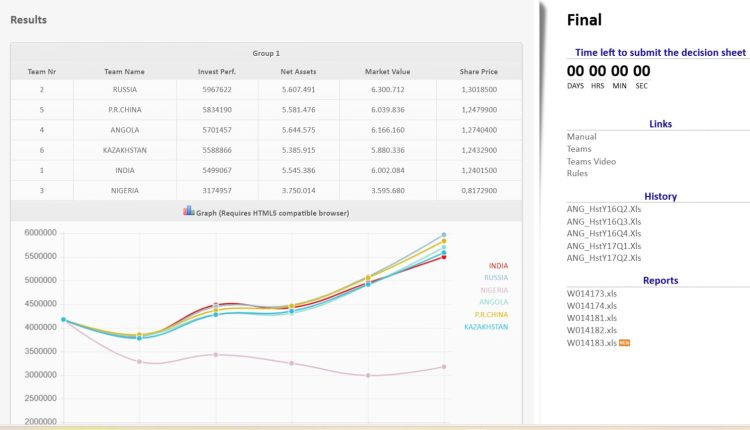Screen dimensions: 750x430
Task: Open report W014173.xls
Action: [591, 294]
